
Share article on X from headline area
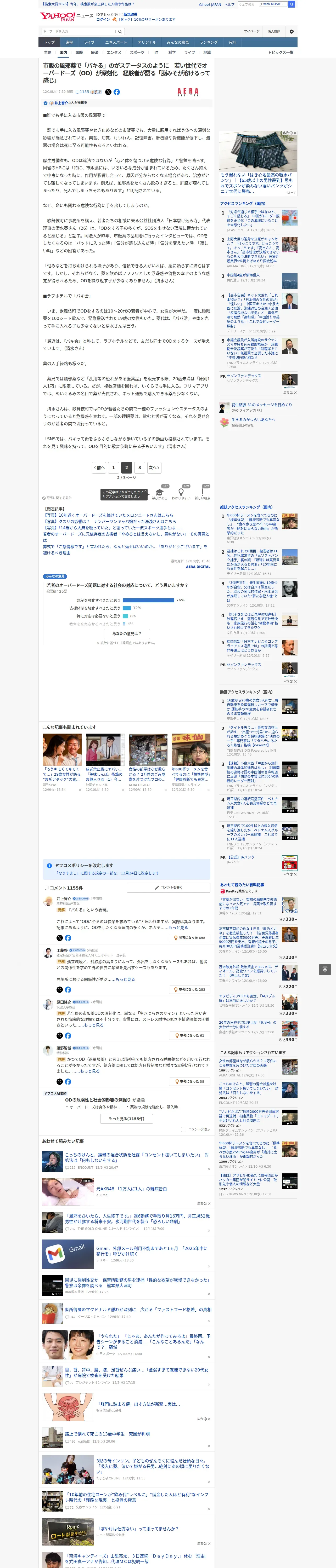click(109, 92)
